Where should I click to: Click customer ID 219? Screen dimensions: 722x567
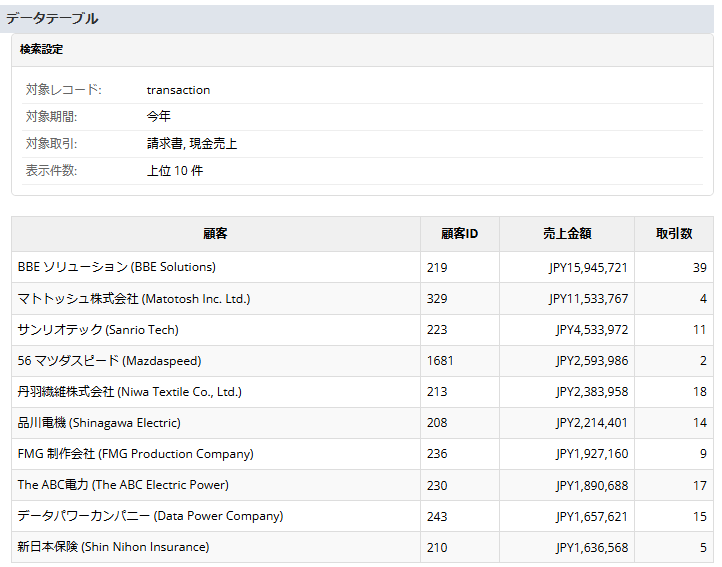[437, 268]
